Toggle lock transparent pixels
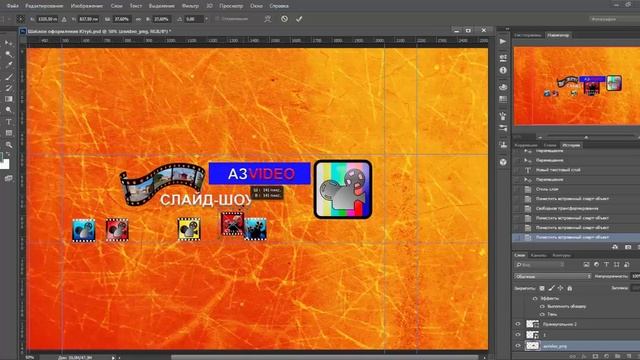 point(542,288)
